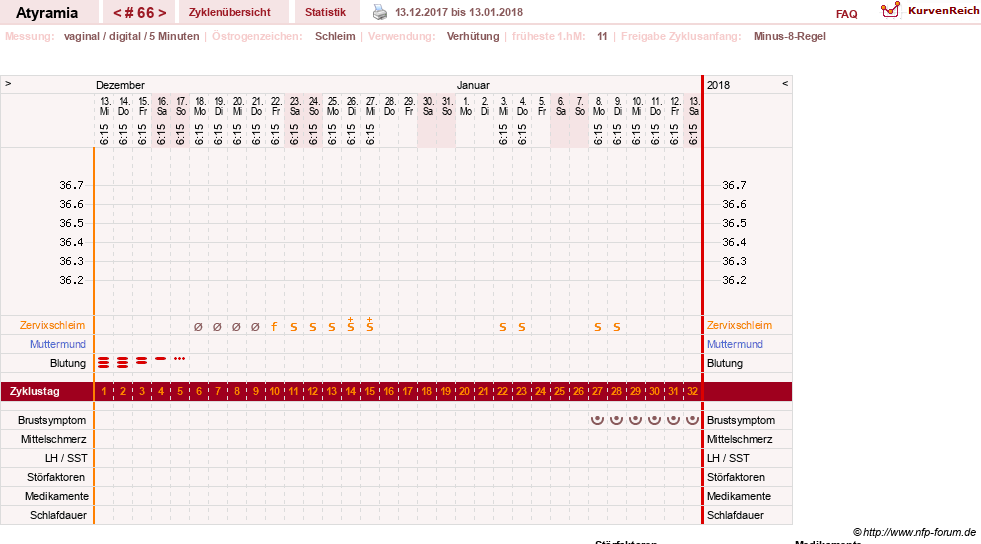Click the S mucus symbol on 3. Mi
This screenshot has height=544, width=981.
coord(502,327)
